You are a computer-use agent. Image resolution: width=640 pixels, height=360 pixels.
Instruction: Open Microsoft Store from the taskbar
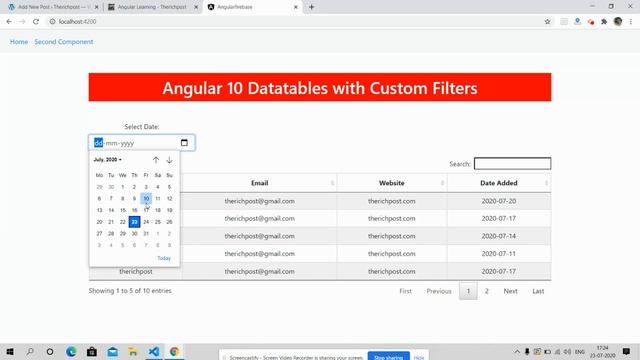pos(92,351)
